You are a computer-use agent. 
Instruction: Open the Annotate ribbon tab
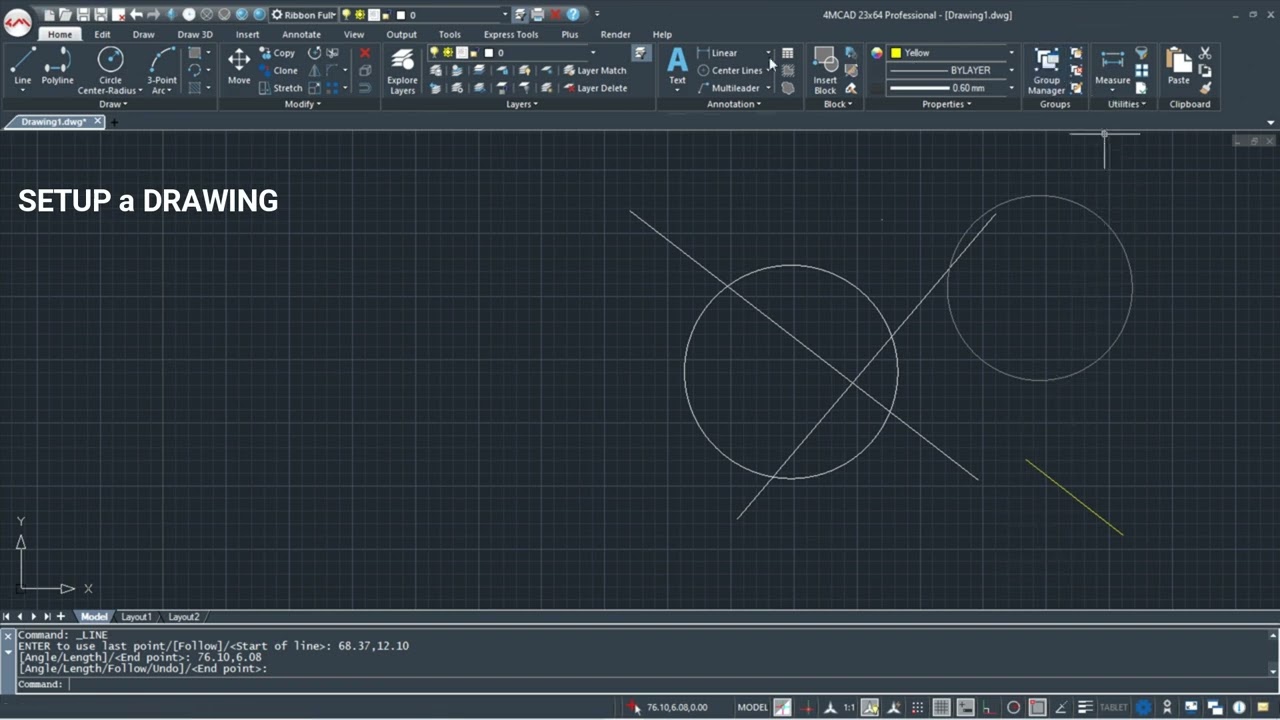tap(301, 34)
